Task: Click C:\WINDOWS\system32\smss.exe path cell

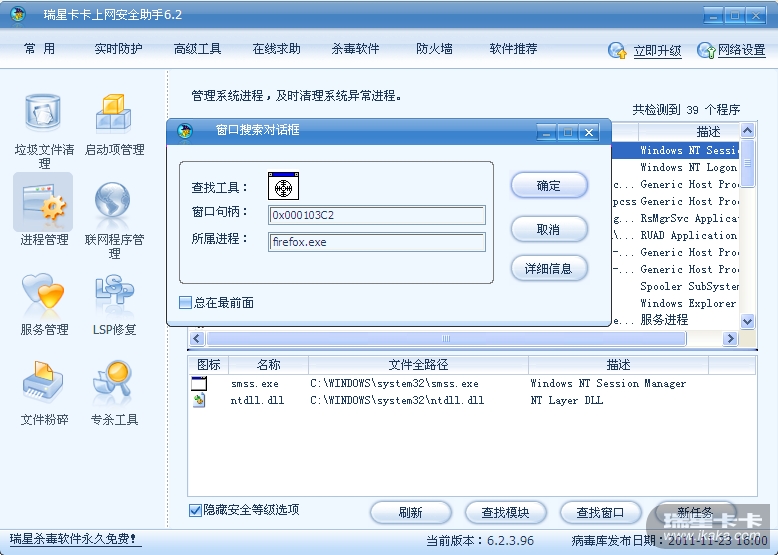Action: point(394,383)
